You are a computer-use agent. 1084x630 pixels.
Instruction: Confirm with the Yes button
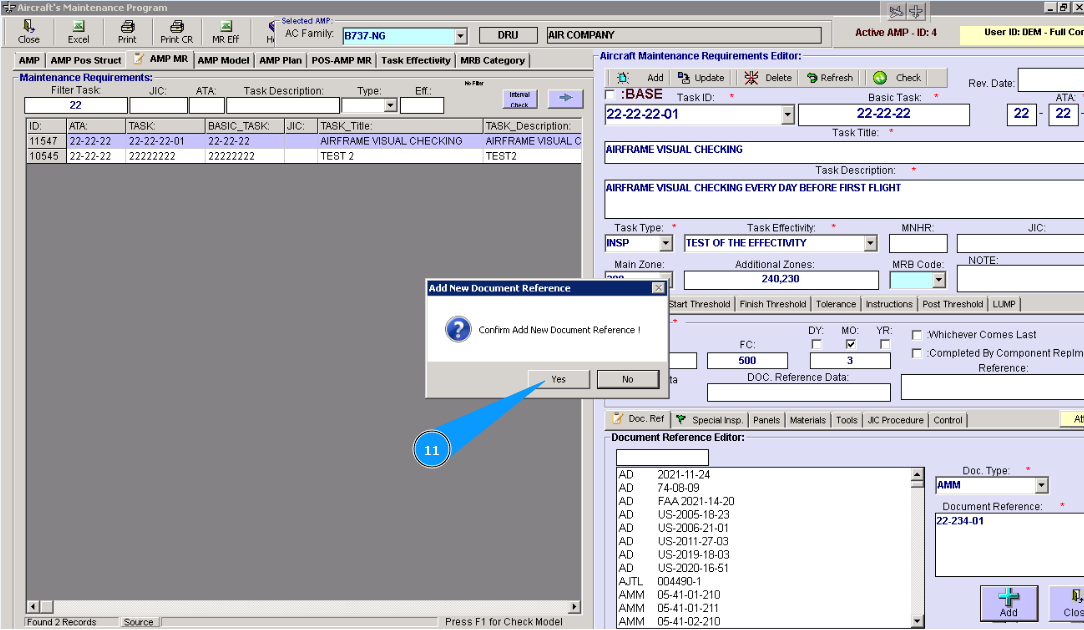tap(558, 380)
